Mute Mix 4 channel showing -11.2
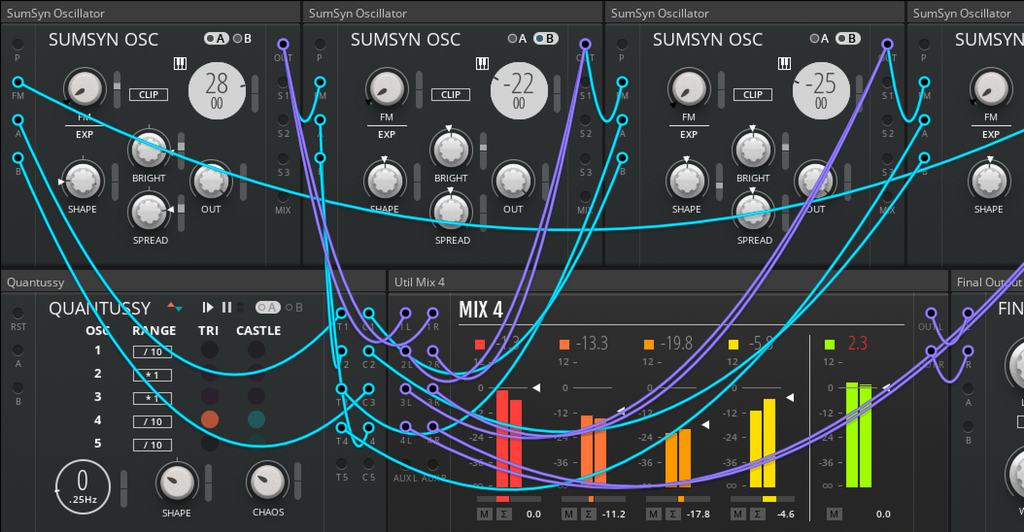 [x=569, y=514]
